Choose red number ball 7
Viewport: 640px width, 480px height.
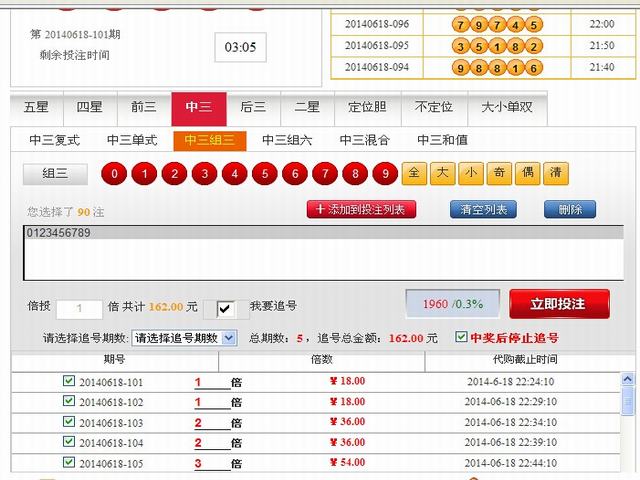point(325,173)
